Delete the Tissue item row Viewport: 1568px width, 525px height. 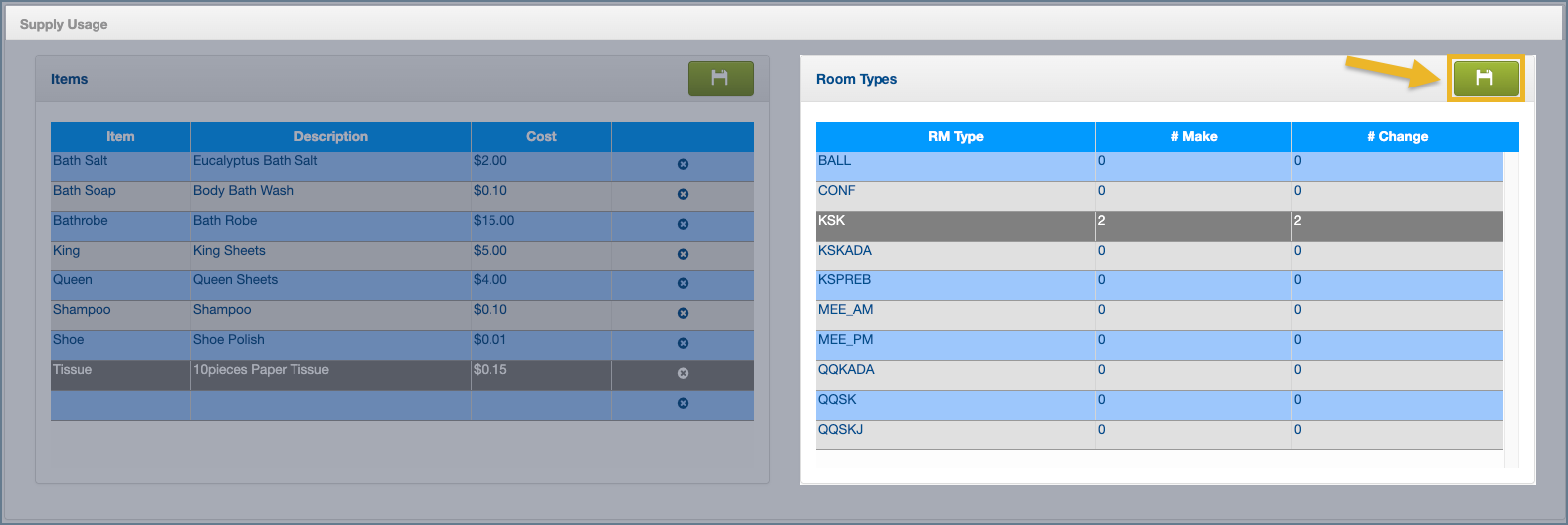[683, 374]
